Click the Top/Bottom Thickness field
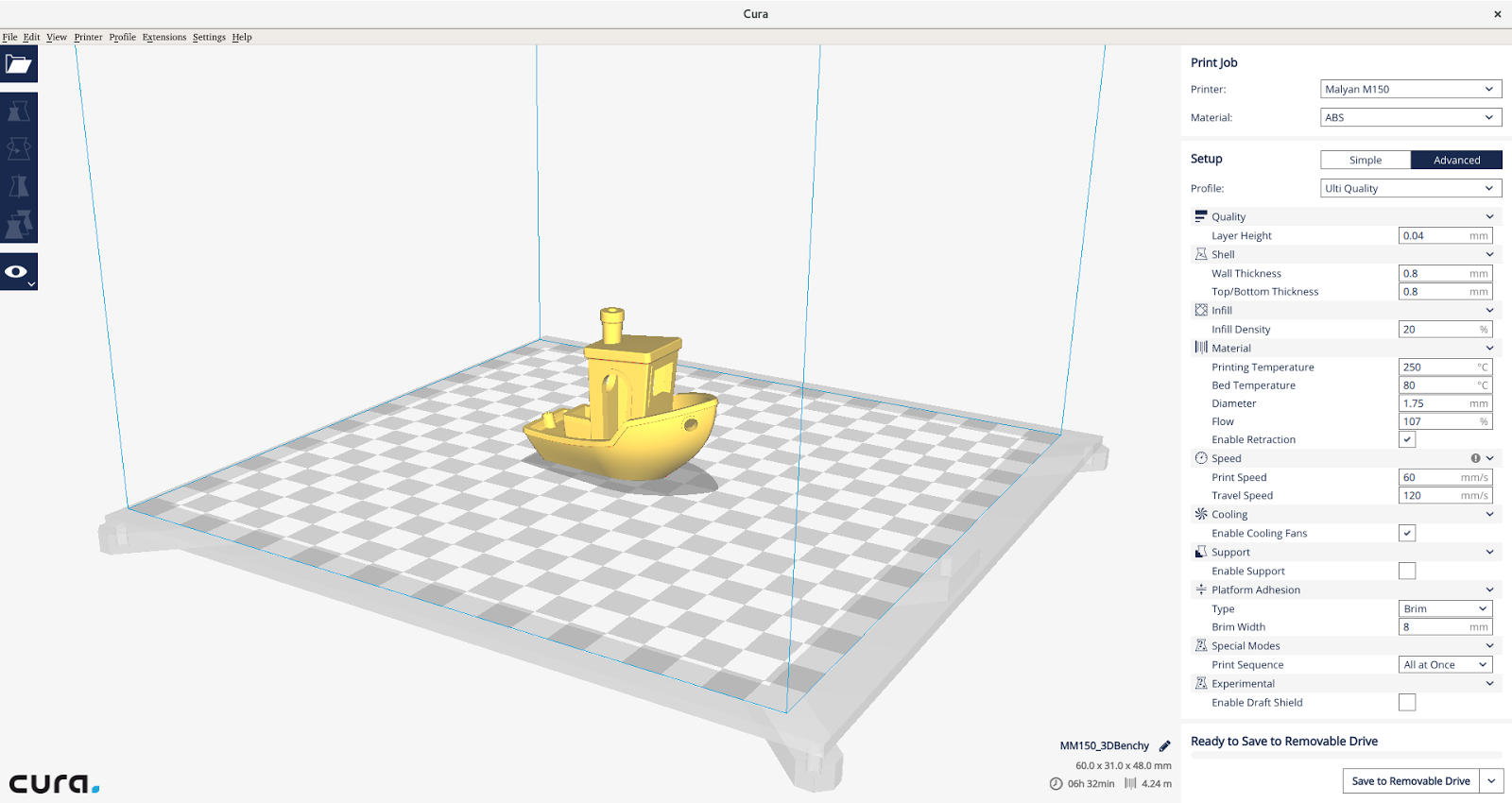 click(x=1446, y=291)
